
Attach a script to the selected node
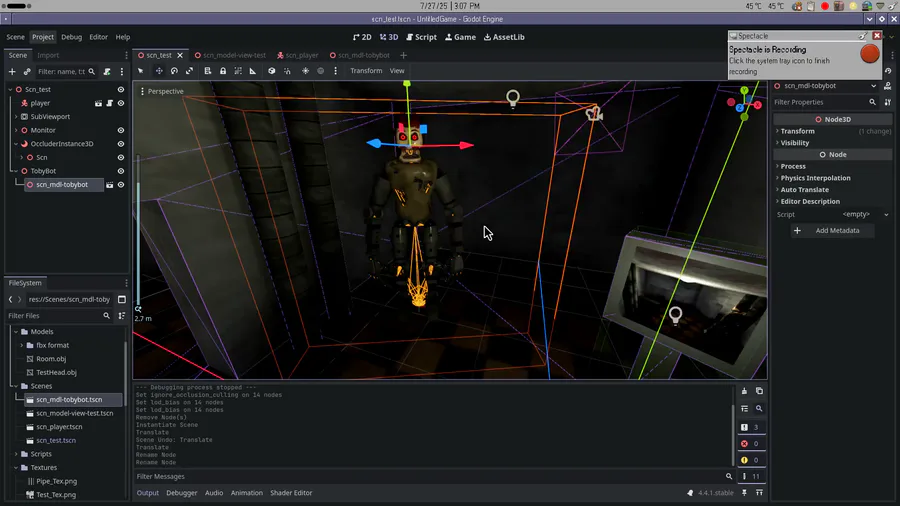pyautogui.click(x=107, y=72)
